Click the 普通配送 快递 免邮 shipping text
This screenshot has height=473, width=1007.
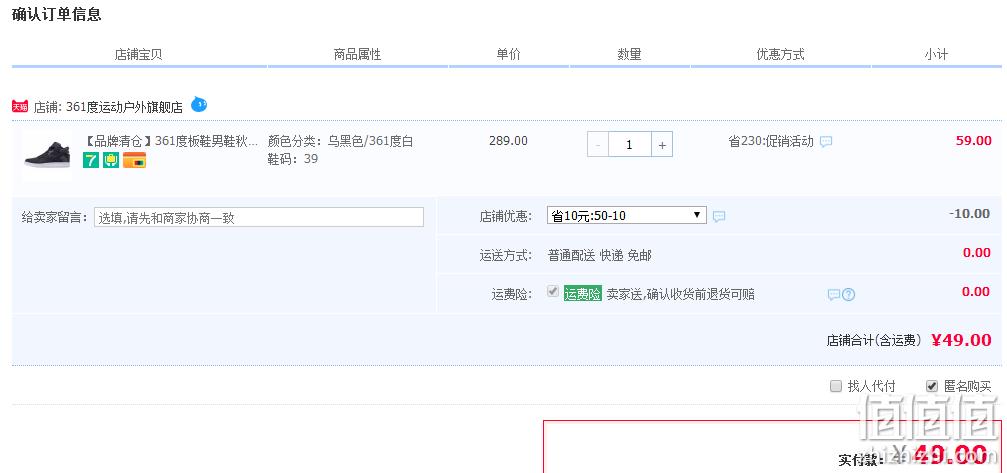600,255
